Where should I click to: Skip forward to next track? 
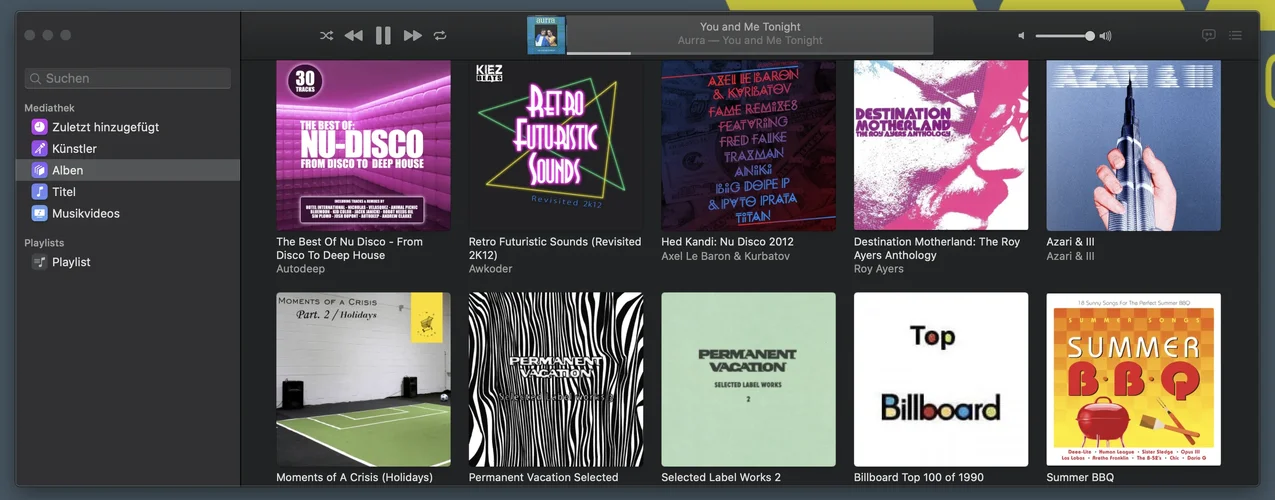pos(412,35)
